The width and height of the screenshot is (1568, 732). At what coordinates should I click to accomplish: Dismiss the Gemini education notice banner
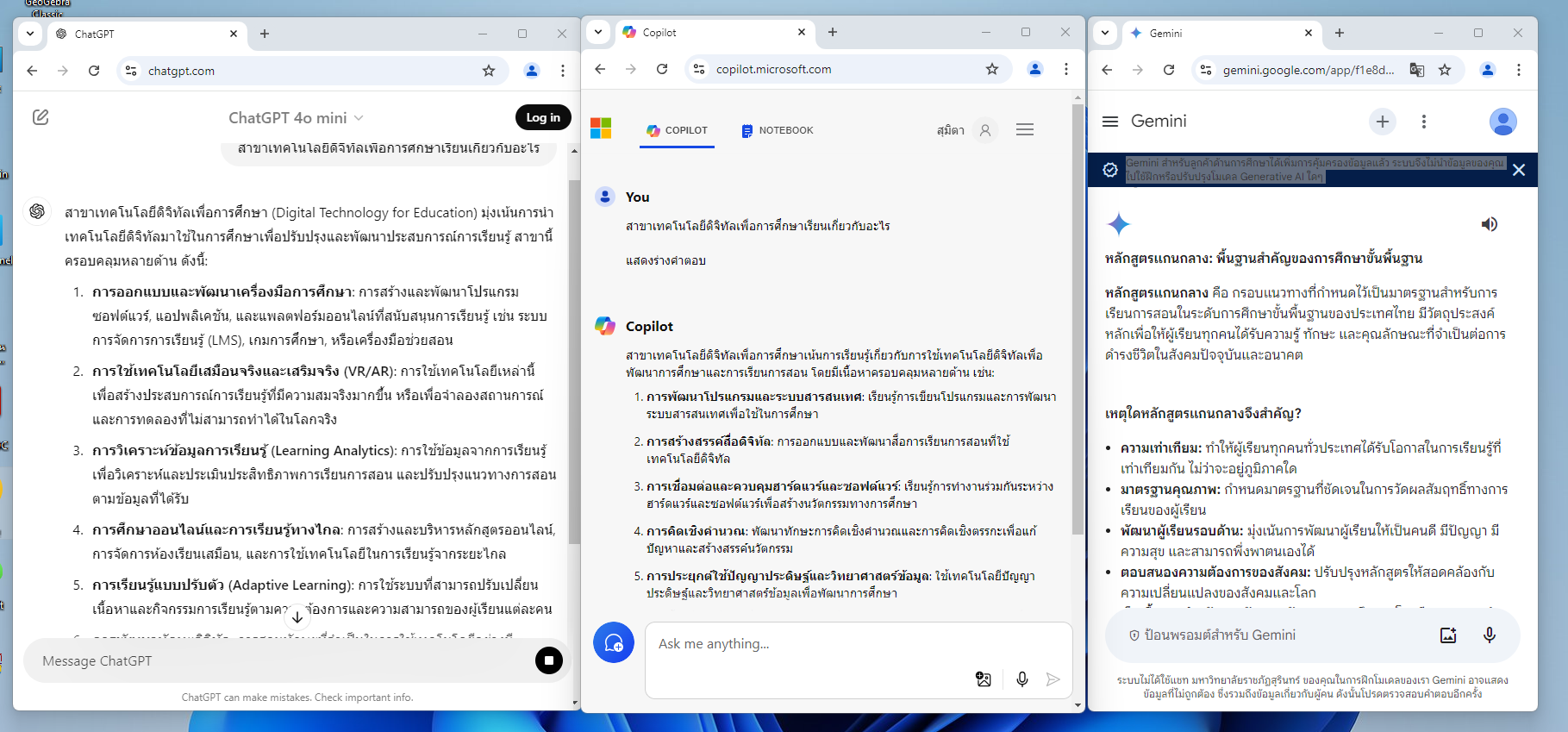1518,170
